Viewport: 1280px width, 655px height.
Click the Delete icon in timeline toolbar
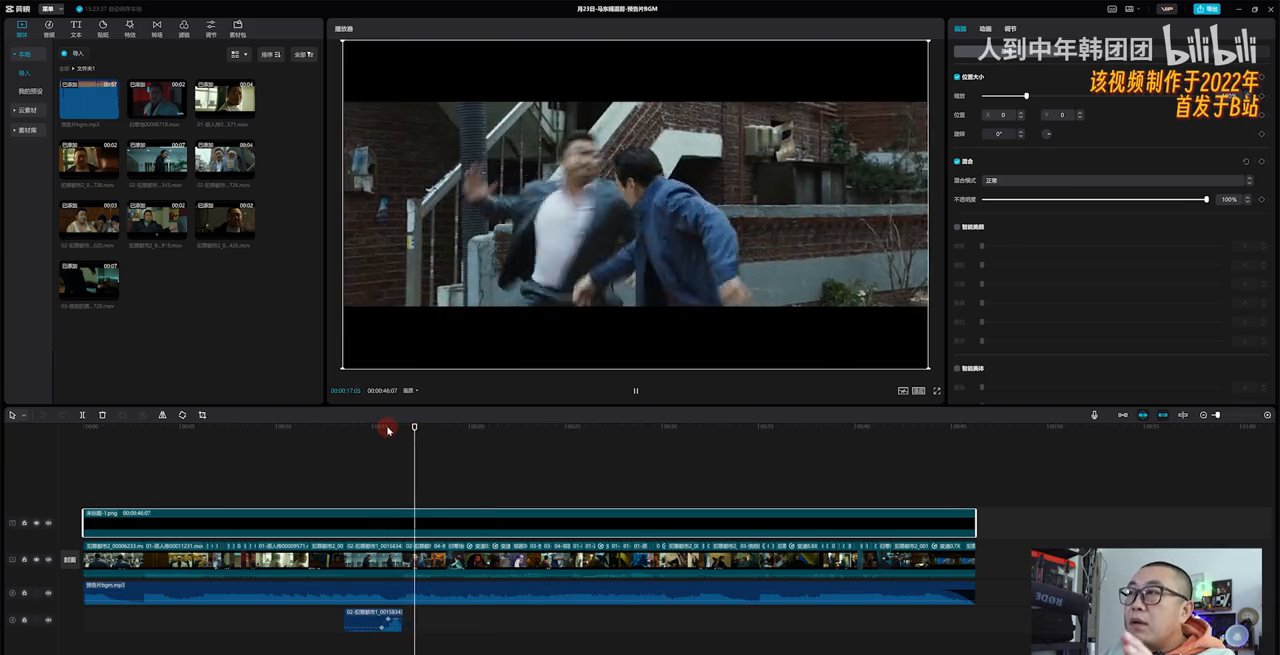(102, 415)
